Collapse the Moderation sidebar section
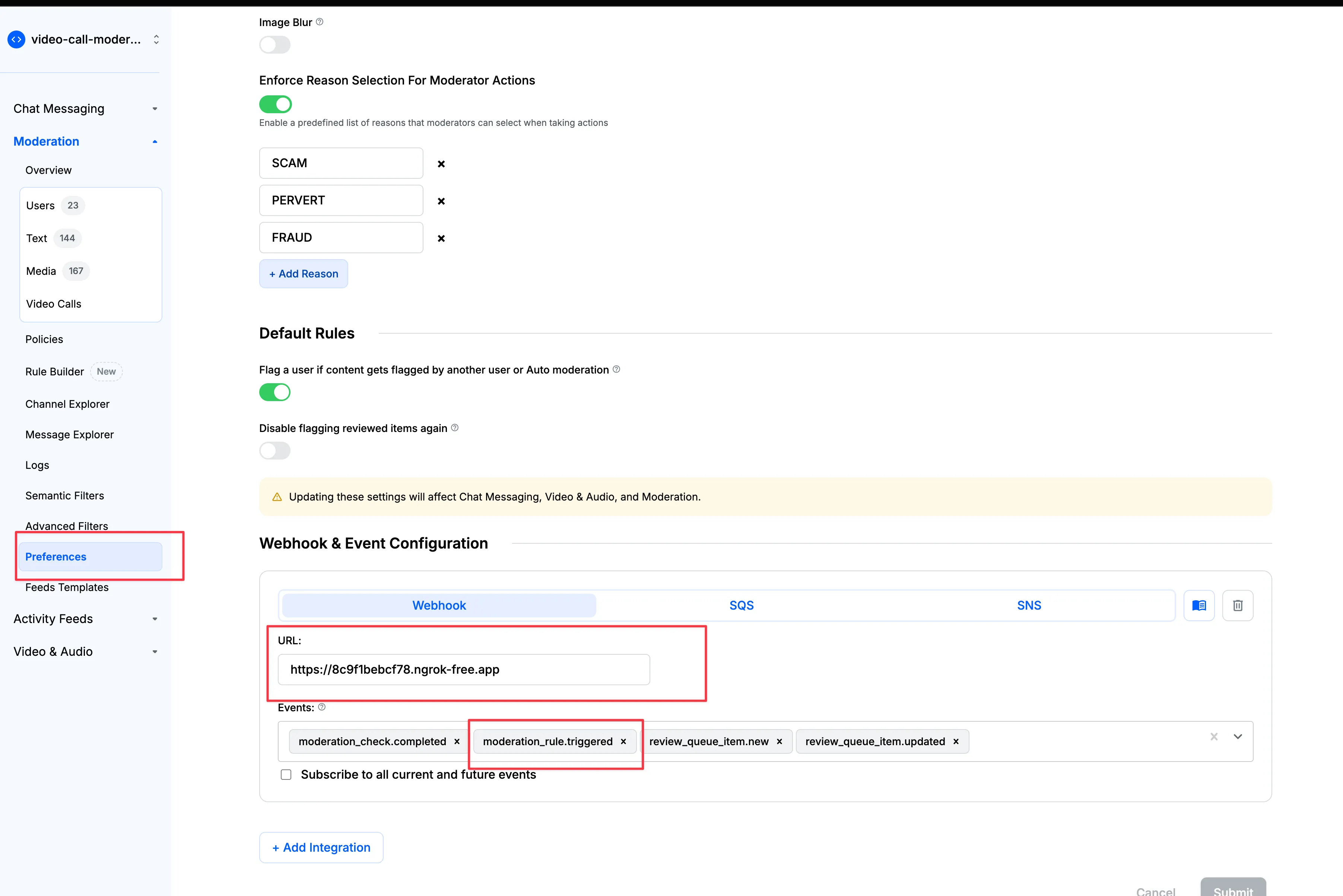This screenshot has width=1343, height=896. point(154,141)
